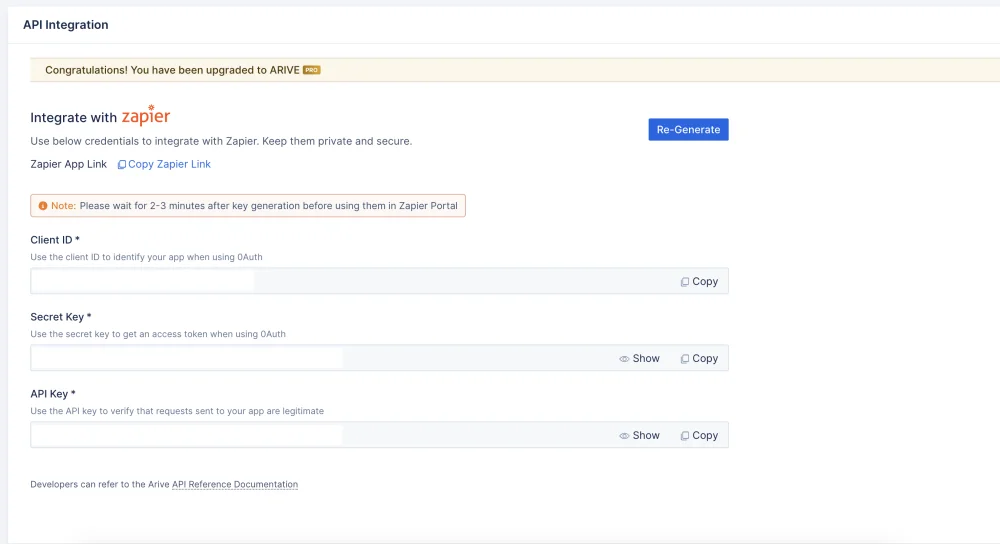Copy the Secret Key value
Screen dimensions: 1000x544
pyautogui.click(x=699, y=358)
